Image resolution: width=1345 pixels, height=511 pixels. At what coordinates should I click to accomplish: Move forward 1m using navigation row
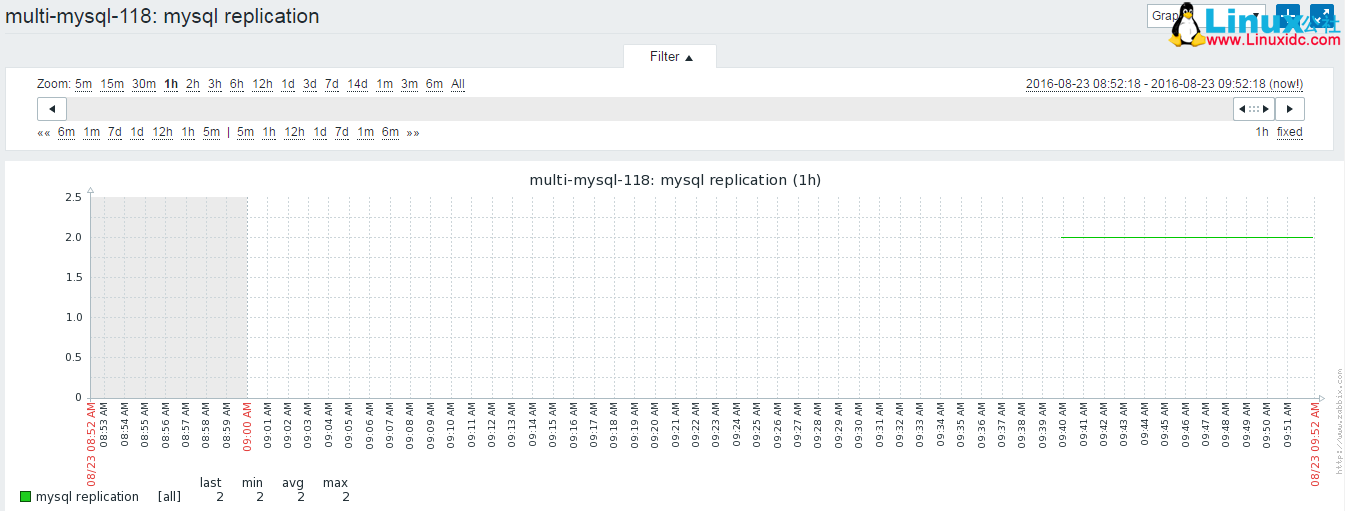pyautogui.click(x=366, y=132)
